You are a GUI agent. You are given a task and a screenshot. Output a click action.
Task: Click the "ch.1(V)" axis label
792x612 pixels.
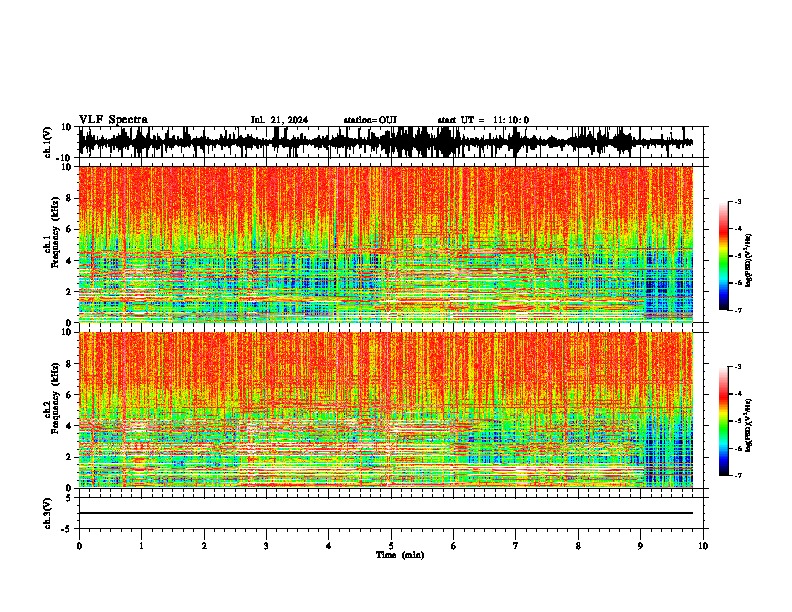47,143
